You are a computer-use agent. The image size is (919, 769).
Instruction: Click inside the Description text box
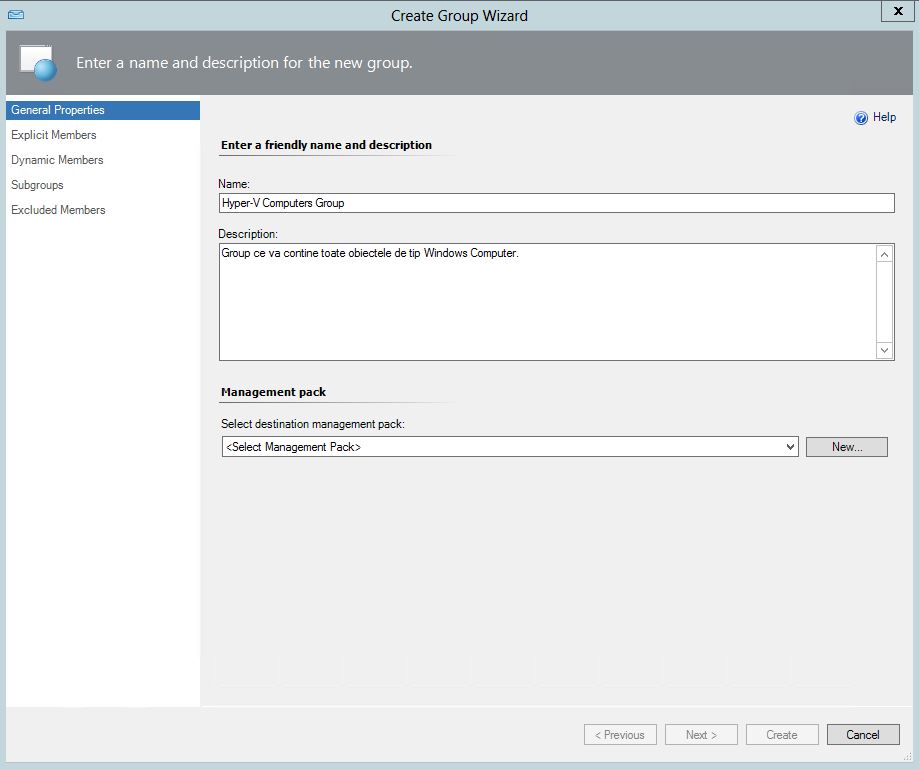[546, 301]
